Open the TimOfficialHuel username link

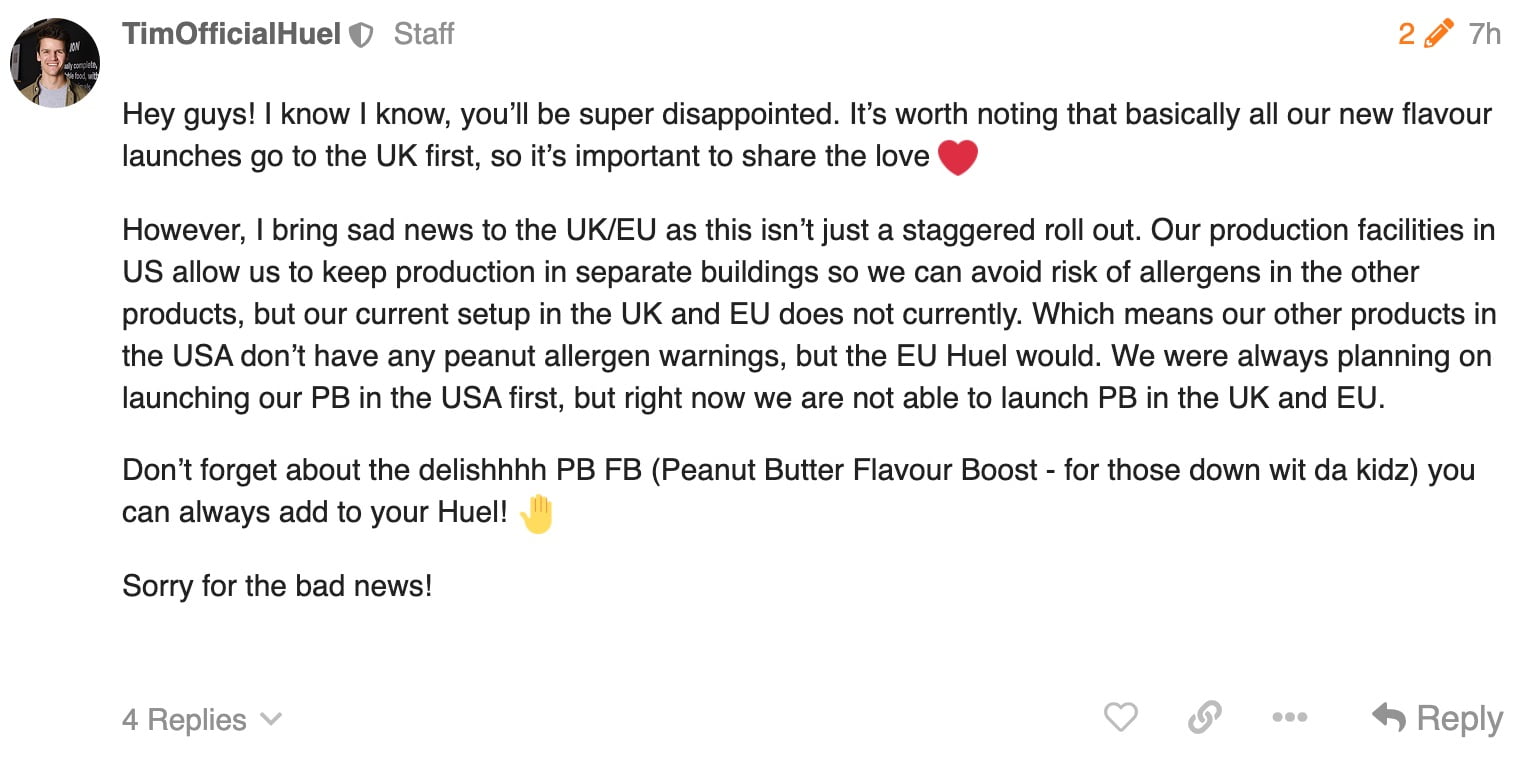232,34
